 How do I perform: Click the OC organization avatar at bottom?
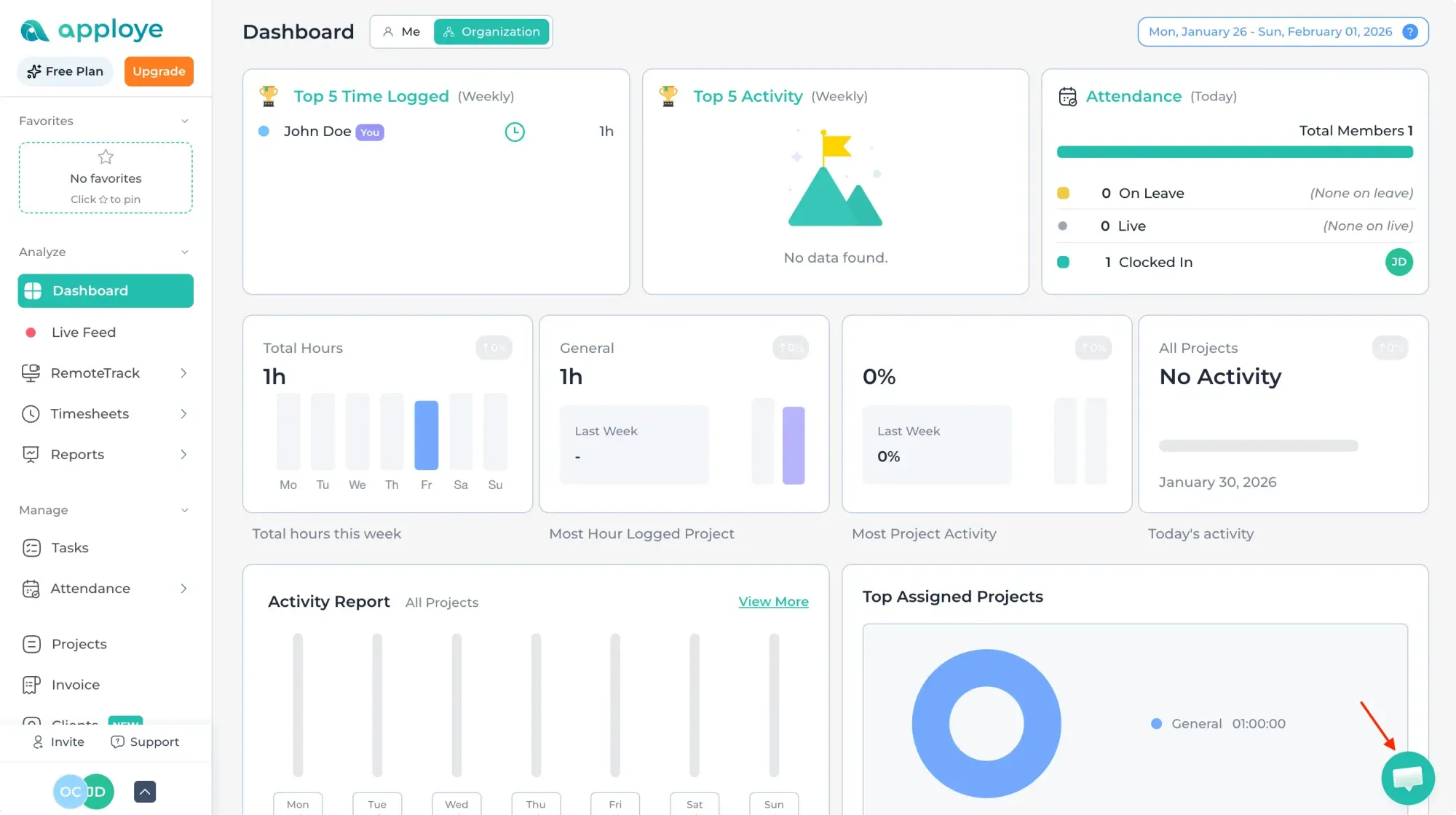pyautogui.click(x=68, y=792)
